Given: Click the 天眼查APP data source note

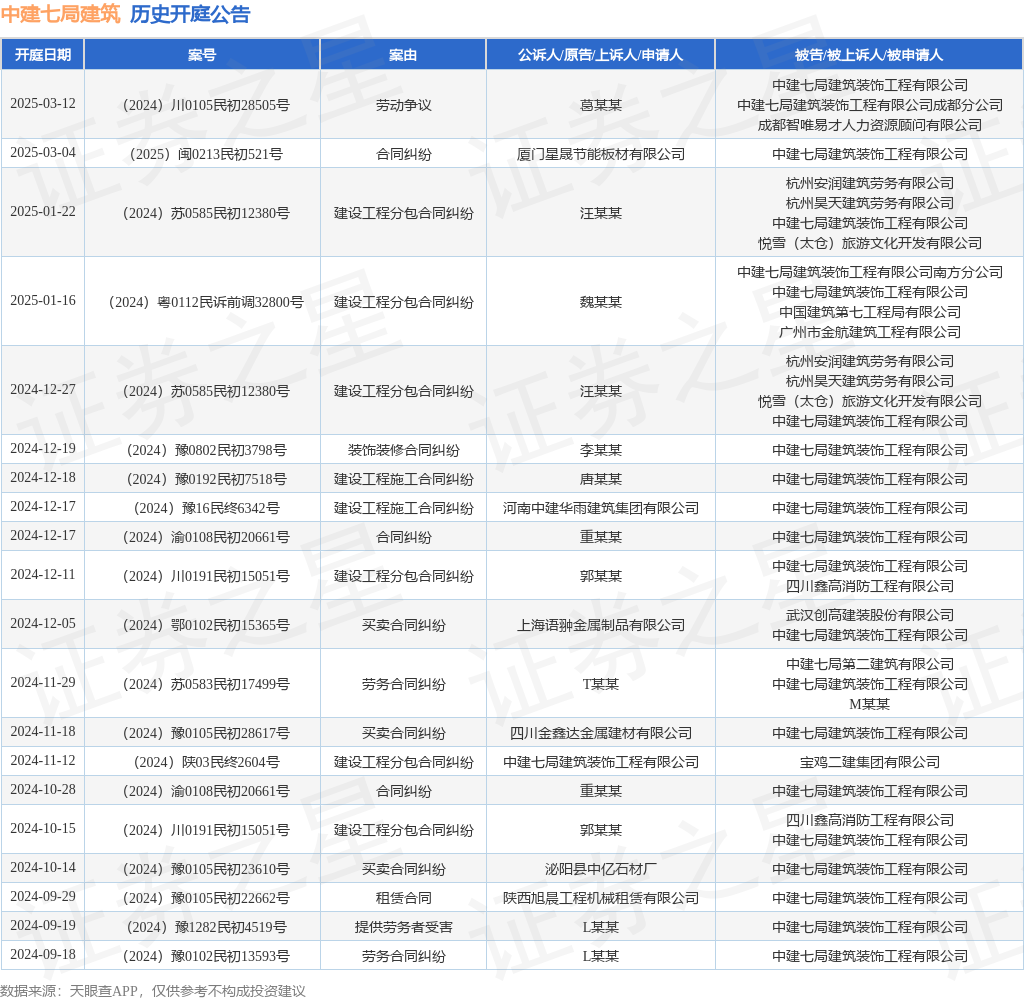Looking at the screenshot, I should (x=153, y=991).
